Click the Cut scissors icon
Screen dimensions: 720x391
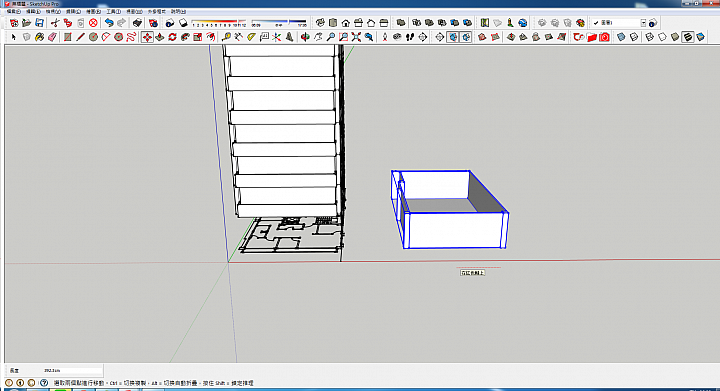coord(55,22)
